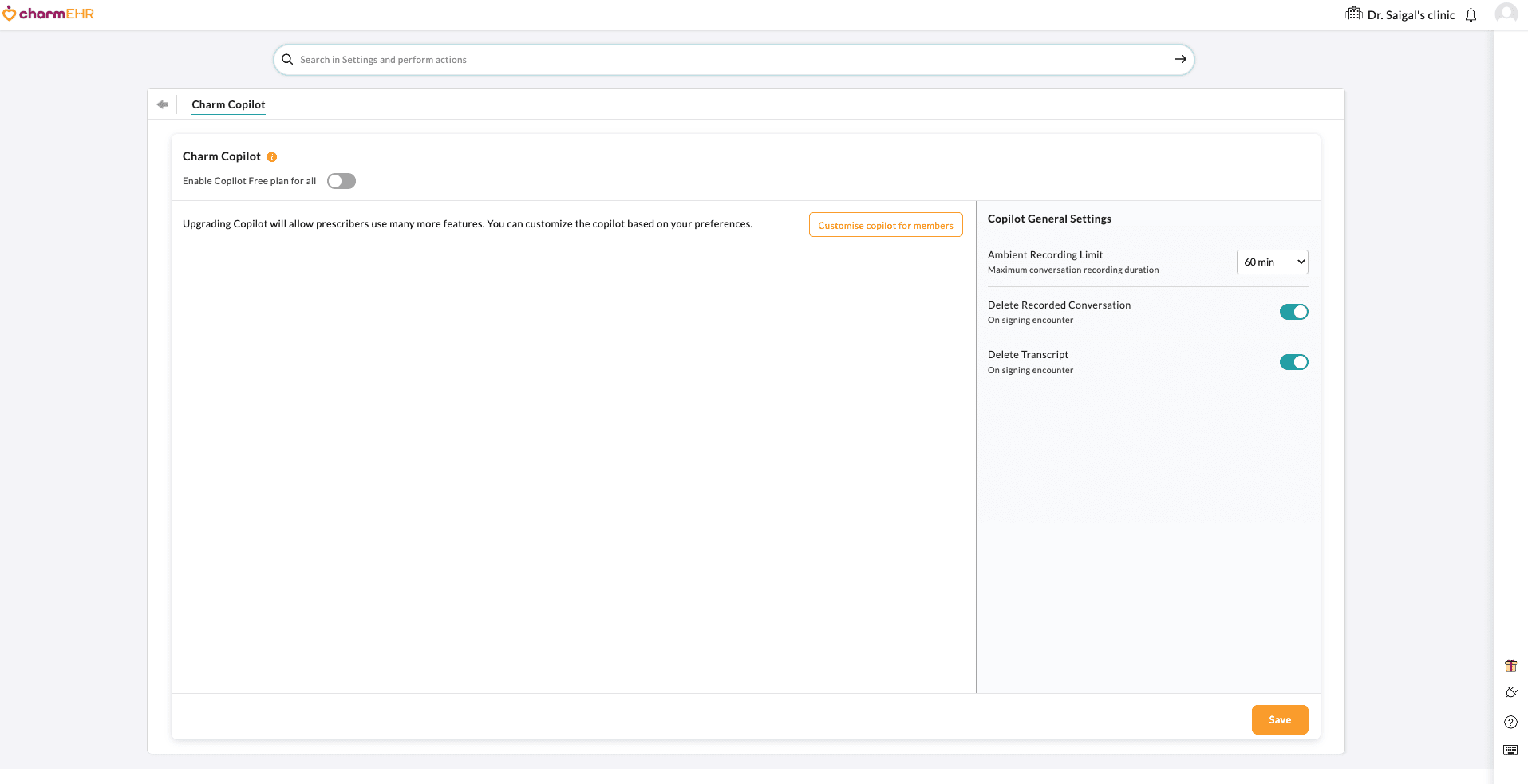This screenshot has height=784, width=1528.
Task: Focus the Search in Settings field
Action: point(732,60)
